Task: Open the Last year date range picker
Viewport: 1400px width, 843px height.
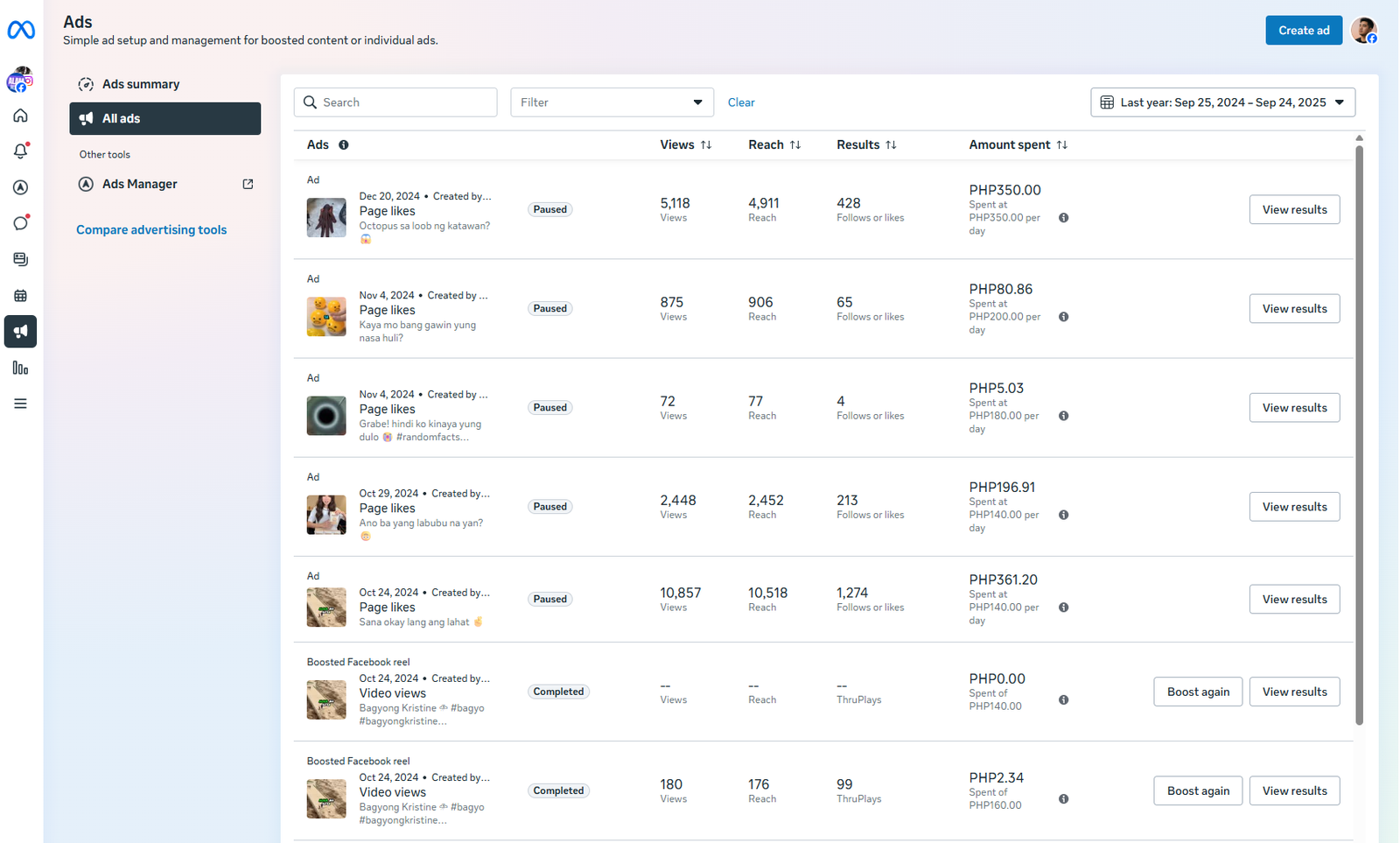Action: pyautogui.click(x=1222, y=102)
